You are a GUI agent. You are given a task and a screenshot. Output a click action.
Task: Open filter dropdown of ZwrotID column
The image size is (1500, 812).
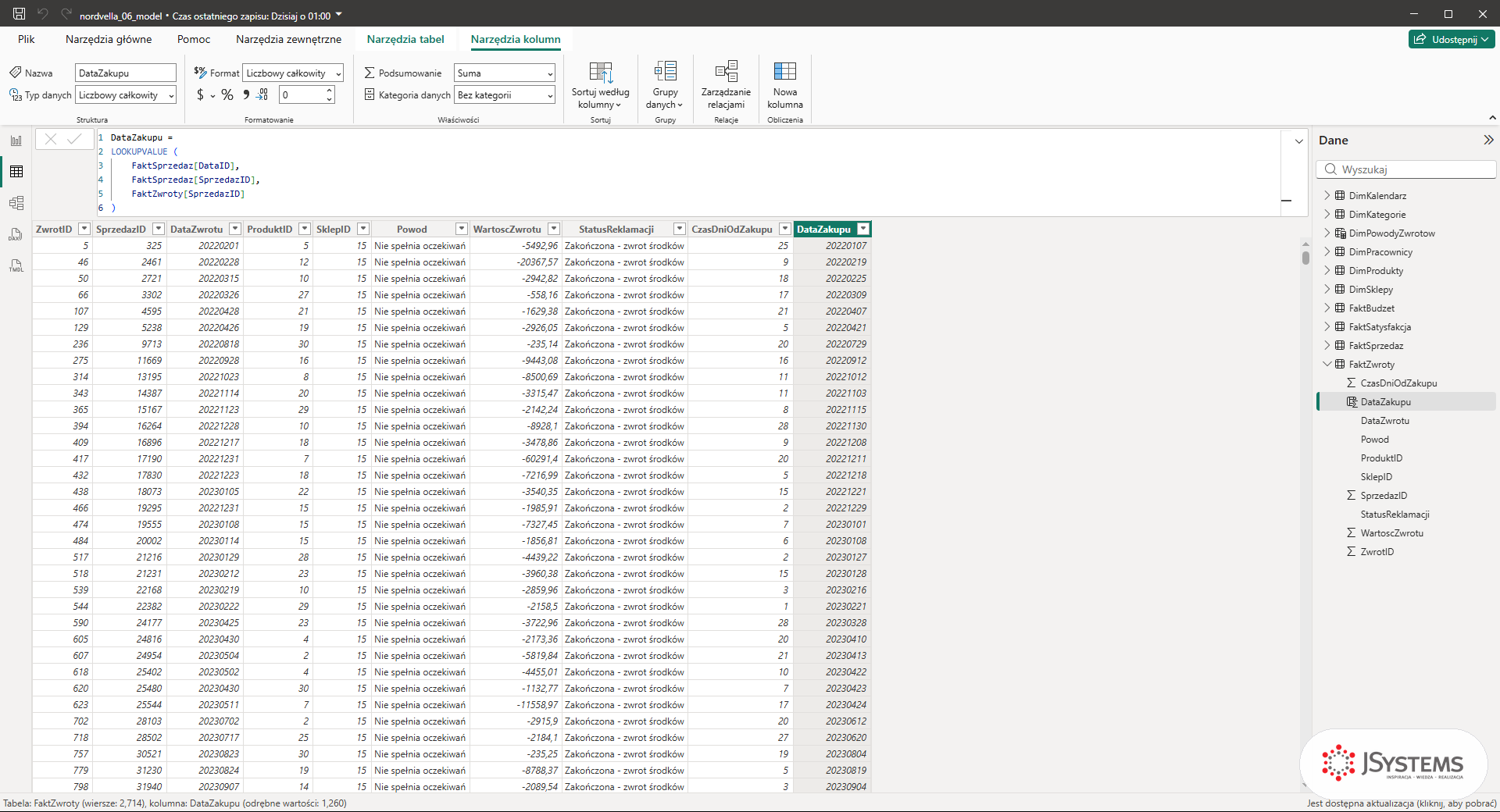pos(84,229)
